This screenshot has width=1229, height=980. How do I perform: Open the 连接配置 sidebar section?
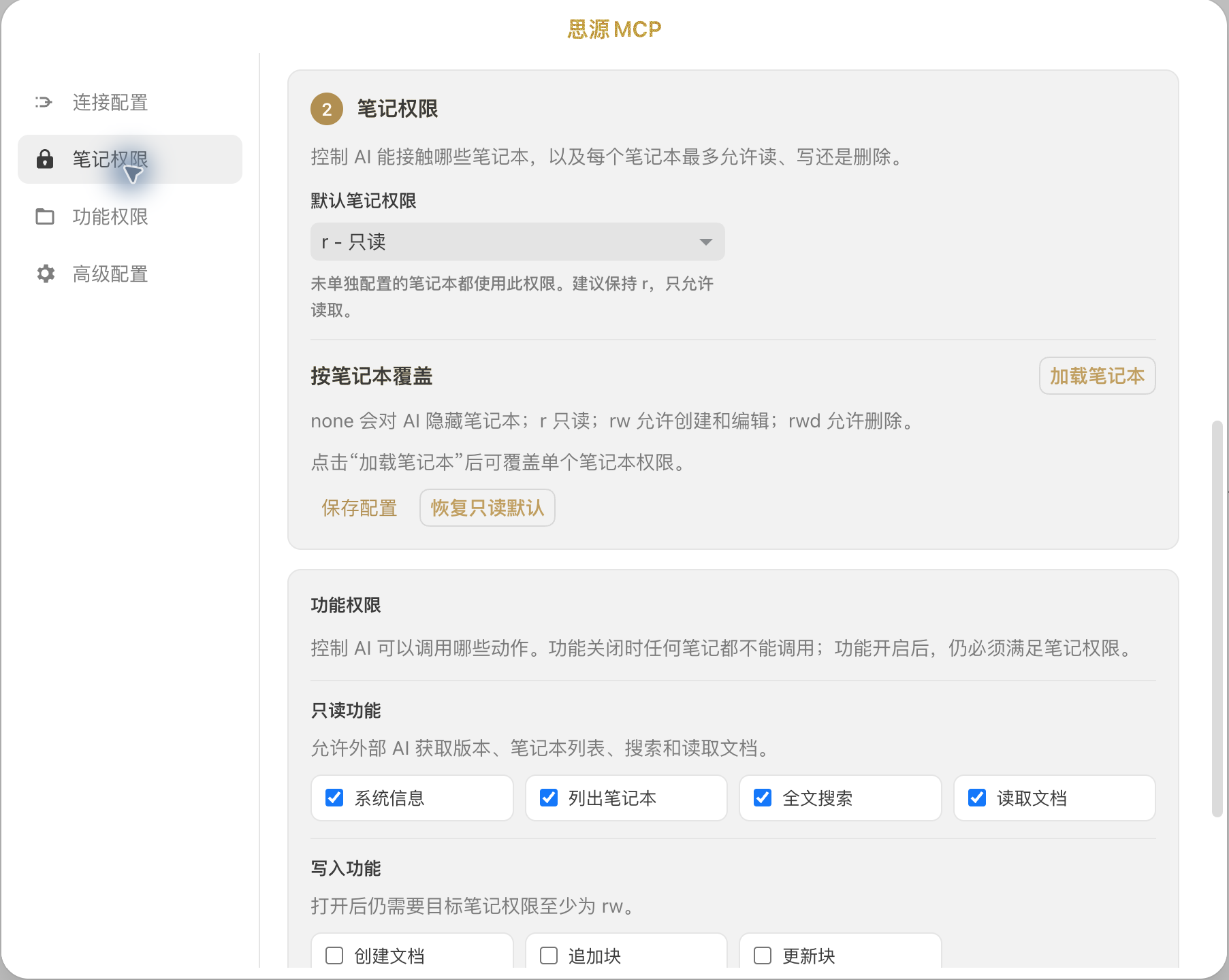pyautogui.click(x=130, y=102)
